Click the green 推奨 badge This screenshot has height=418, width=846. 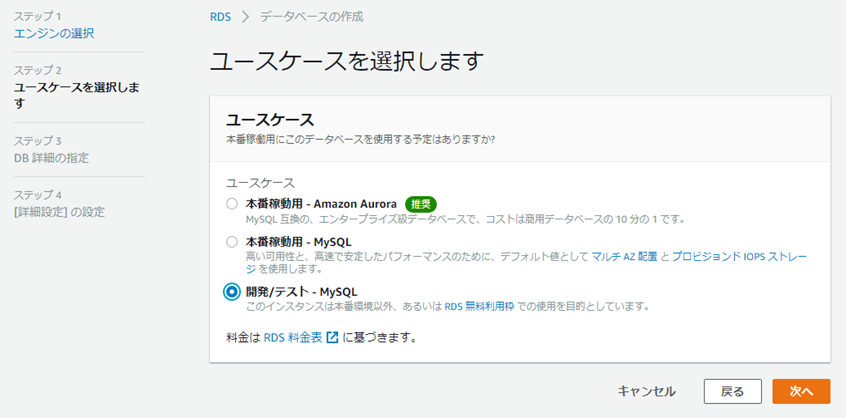point(421,203)
